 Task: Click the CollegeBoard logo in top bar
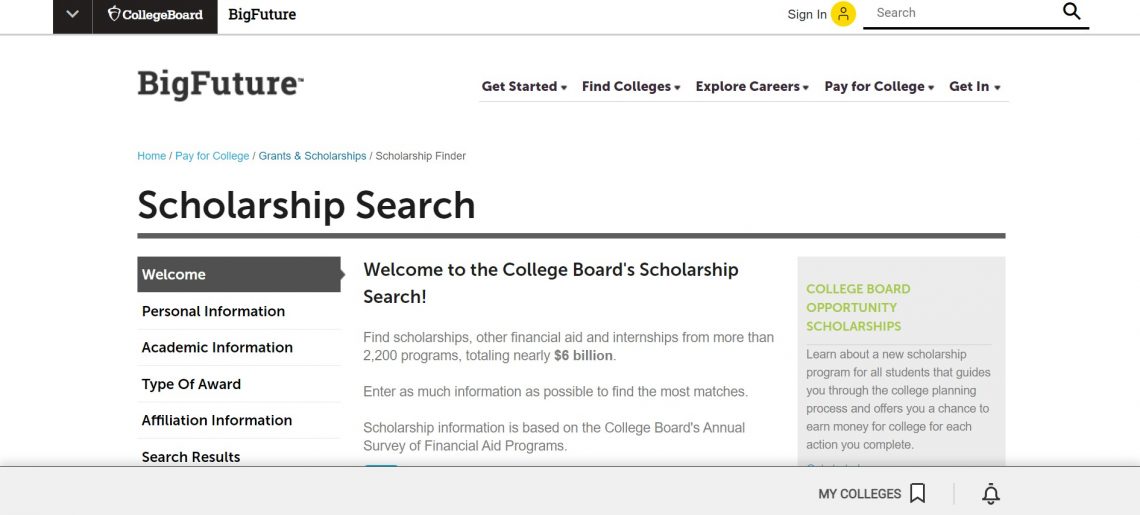[x=155, y=15]
